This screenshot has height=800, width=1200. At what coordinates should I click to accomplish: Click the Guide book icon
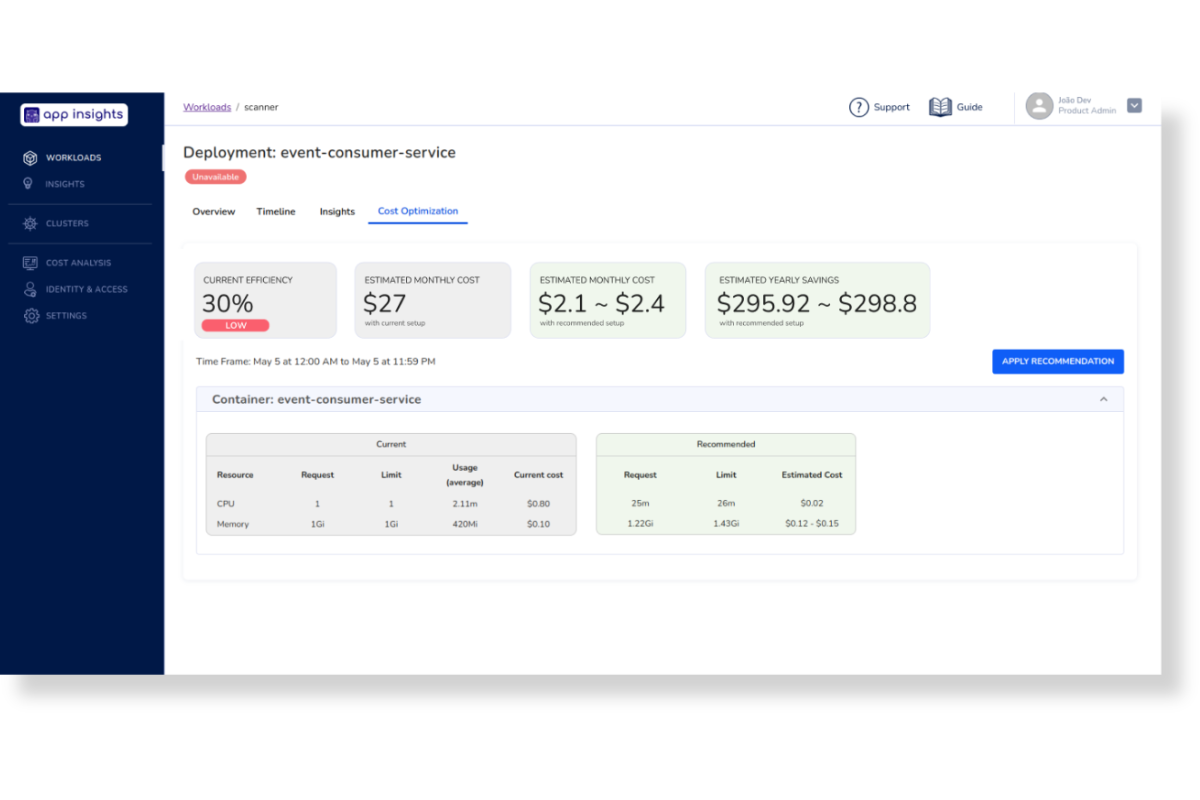(x=940, y=107)
